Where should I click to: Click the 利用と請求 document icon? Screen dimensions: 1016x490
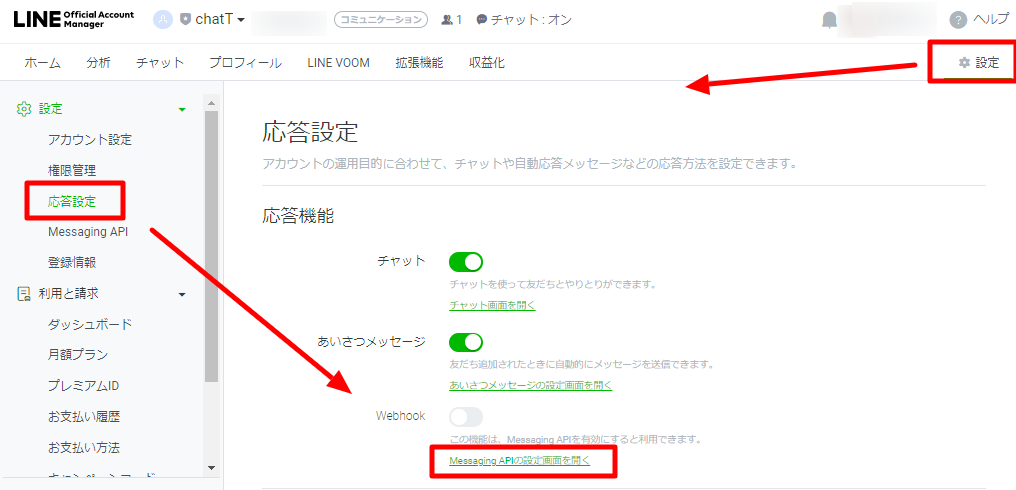click(x=24, y=294)
